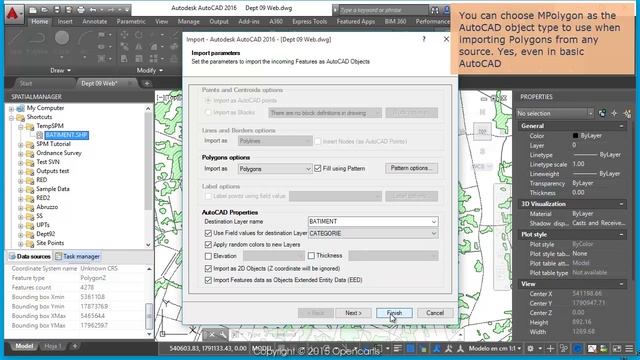Select the Arc tool in Draw panel
Screen dimensions: 640x360
(84, 38)
